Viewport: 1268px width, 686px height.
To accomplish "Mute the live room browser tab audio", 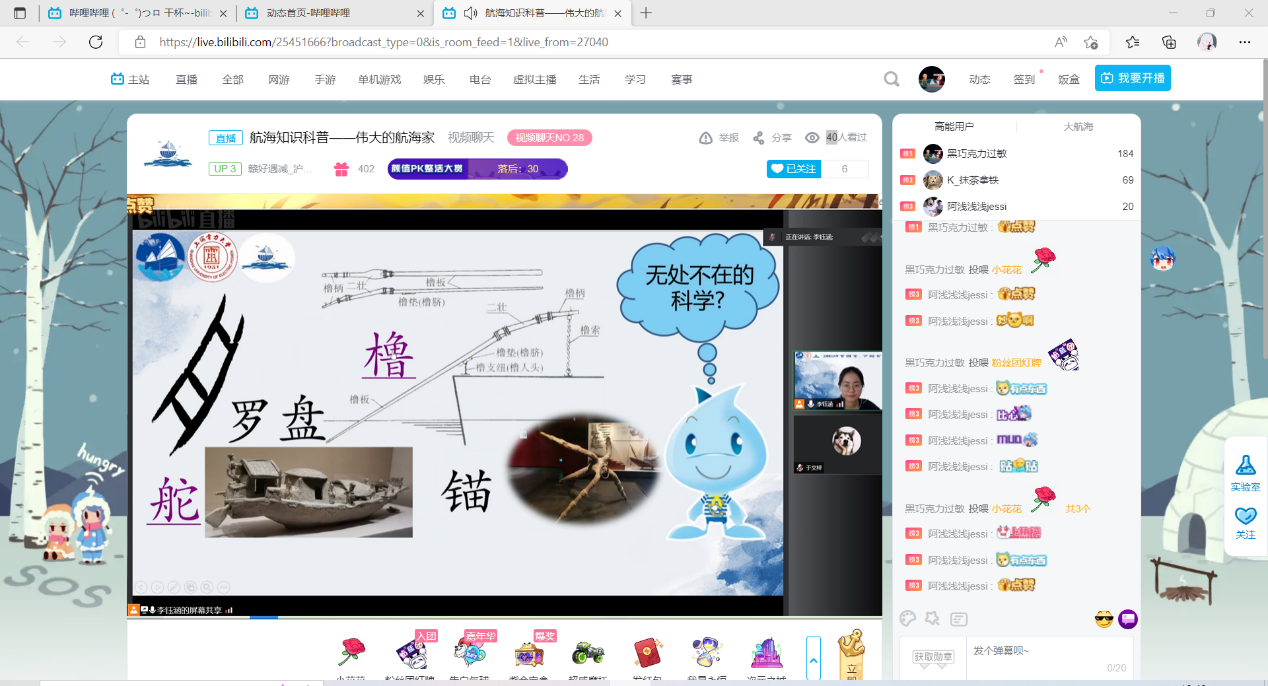I will 470,13.
